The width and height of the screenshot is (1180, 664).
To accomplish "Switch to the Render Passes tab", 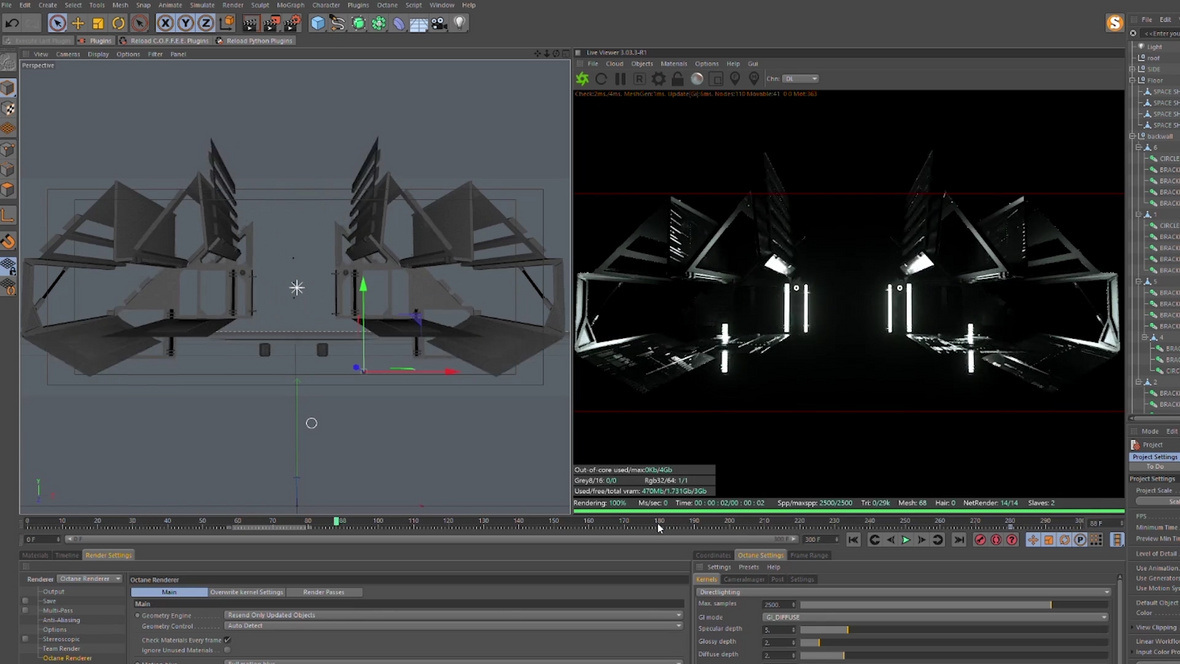I will pyautogui.click(x=323, y=592).
